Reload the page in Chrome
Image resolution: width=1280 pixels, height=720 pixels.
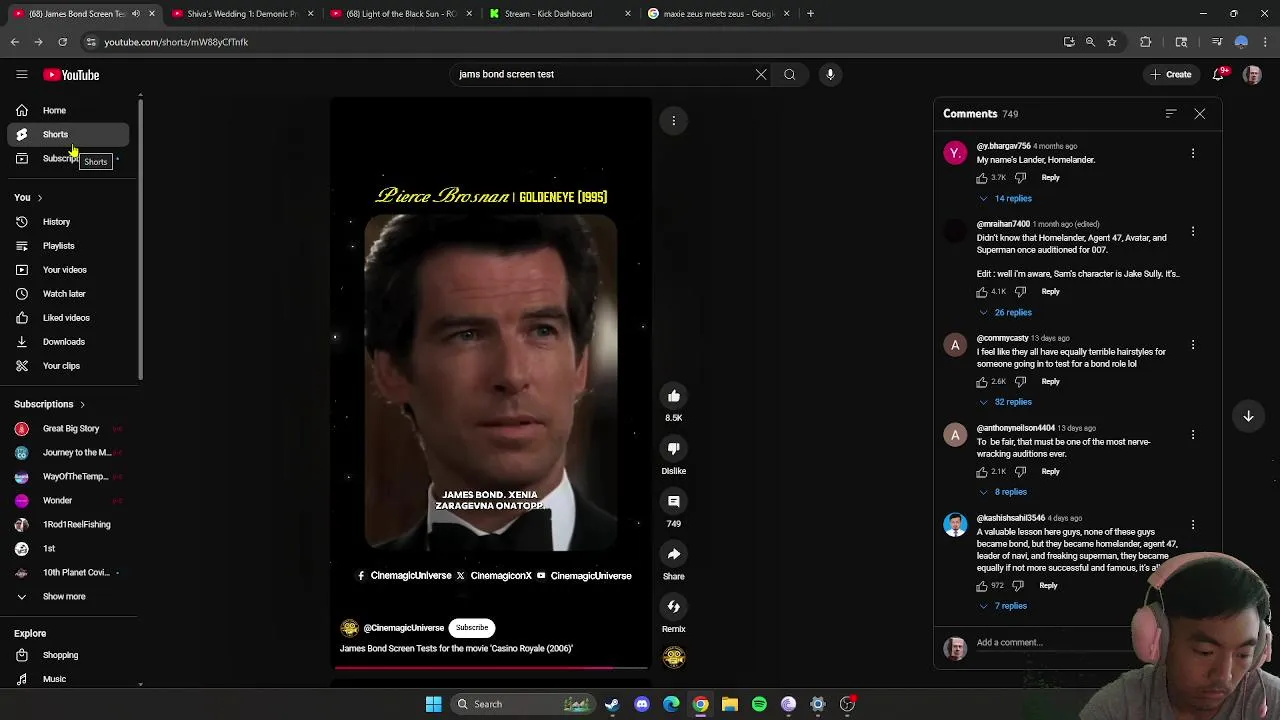(x=62, y=42)
